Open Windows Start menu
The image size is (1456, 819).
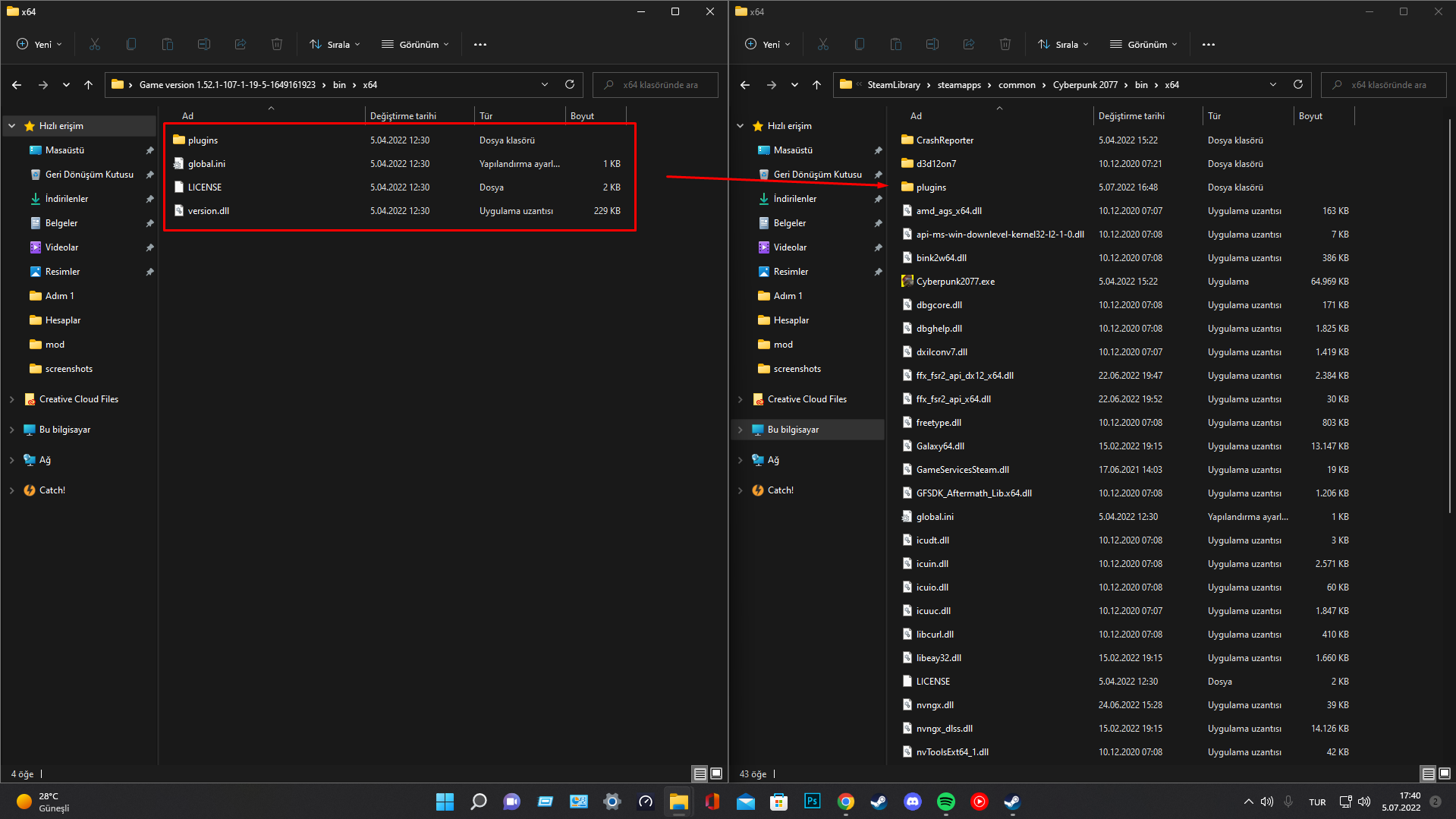tap(445, 802)
